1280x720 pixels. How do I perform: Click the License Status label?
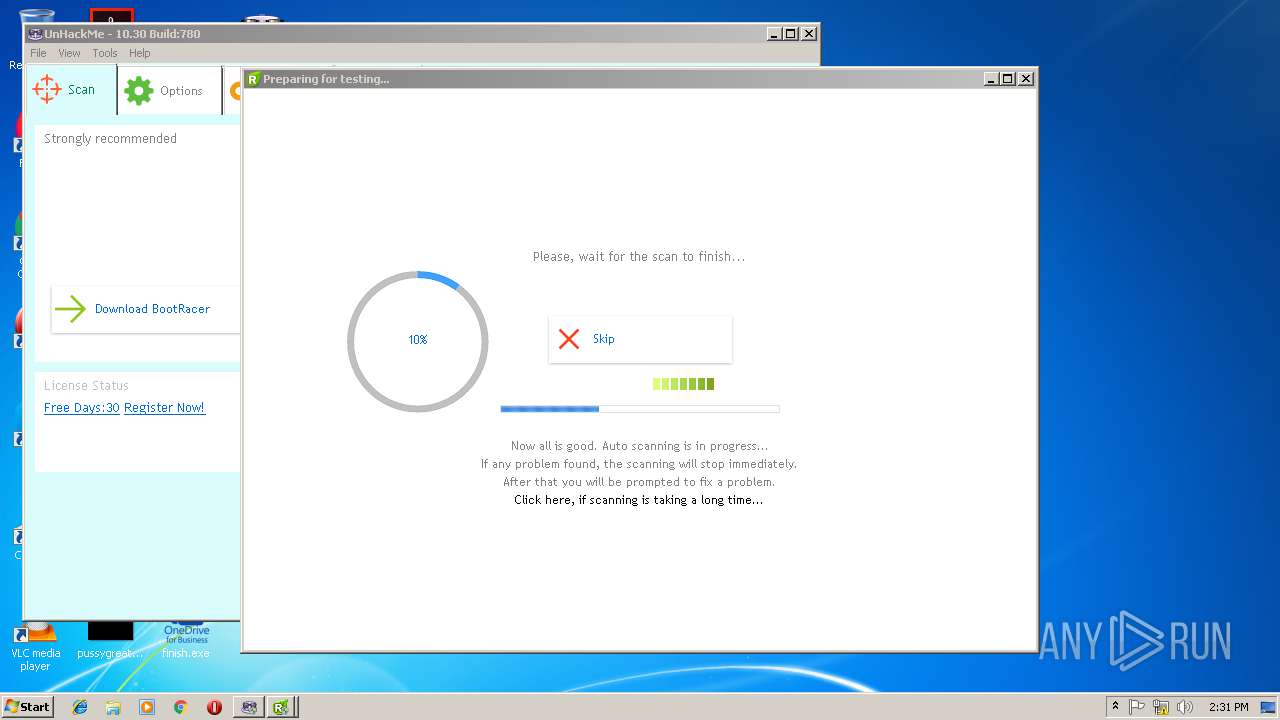(86, 385)
